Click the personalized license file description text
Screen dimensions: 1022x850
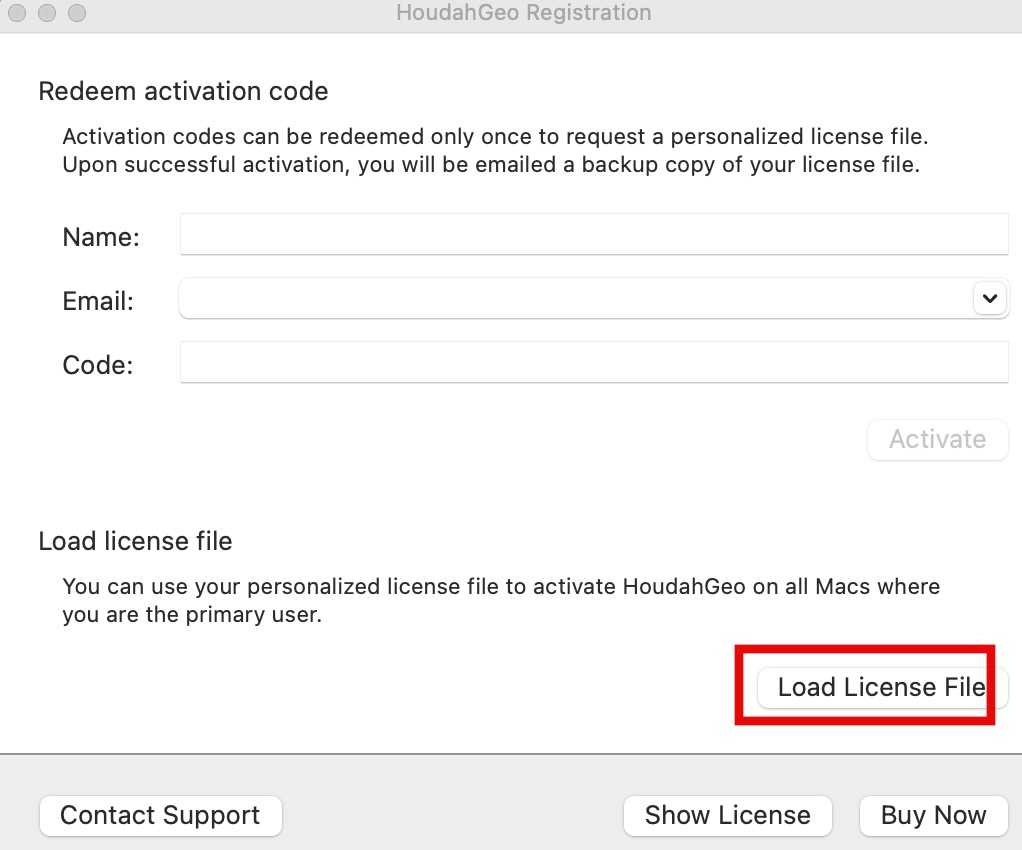(x=501, y=600)
